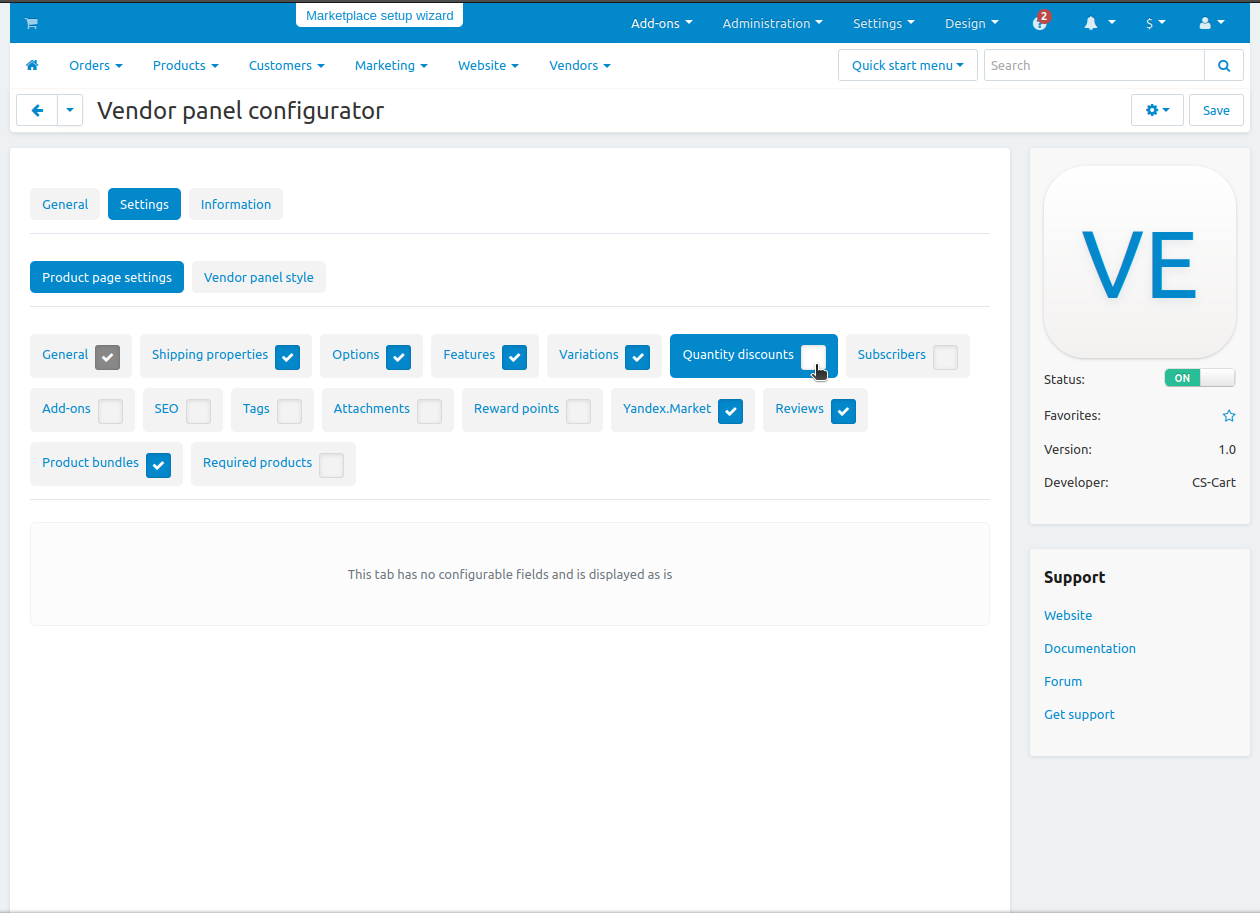Switch to the Information tab

[x=236, y=204]
